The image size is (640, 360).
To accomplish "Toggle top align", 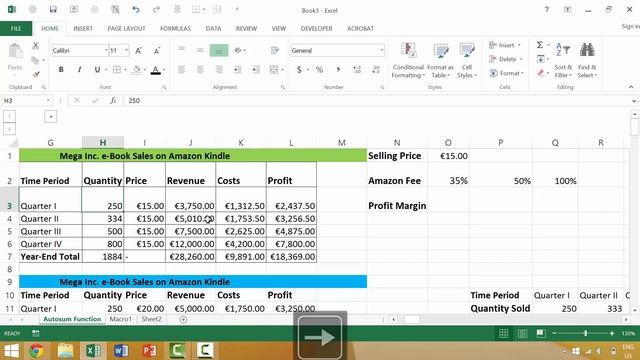I will click(181, 49).
